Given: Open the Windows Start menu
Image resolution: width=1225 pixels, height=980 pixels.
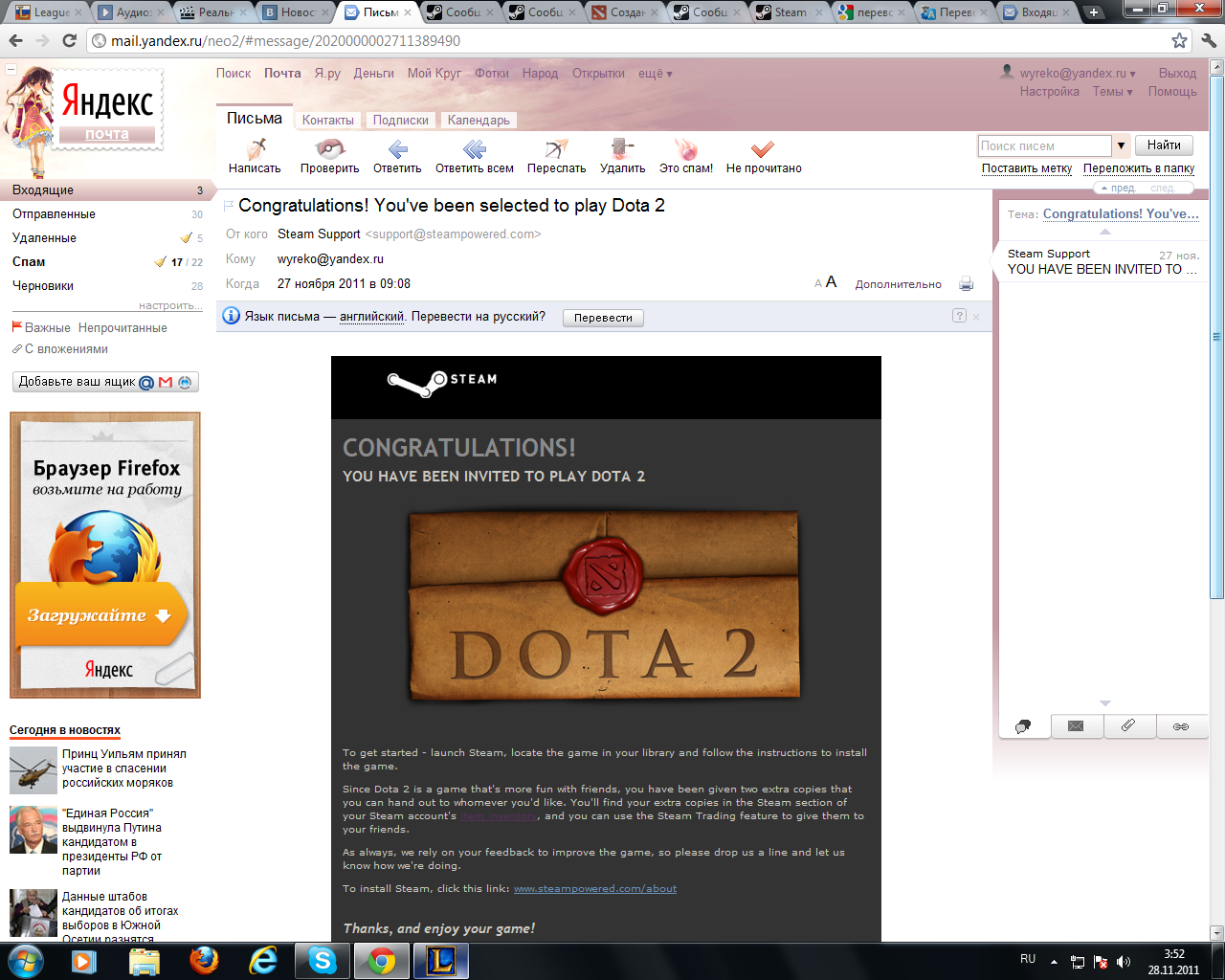Looking at the screenshot, I should 25,960.
